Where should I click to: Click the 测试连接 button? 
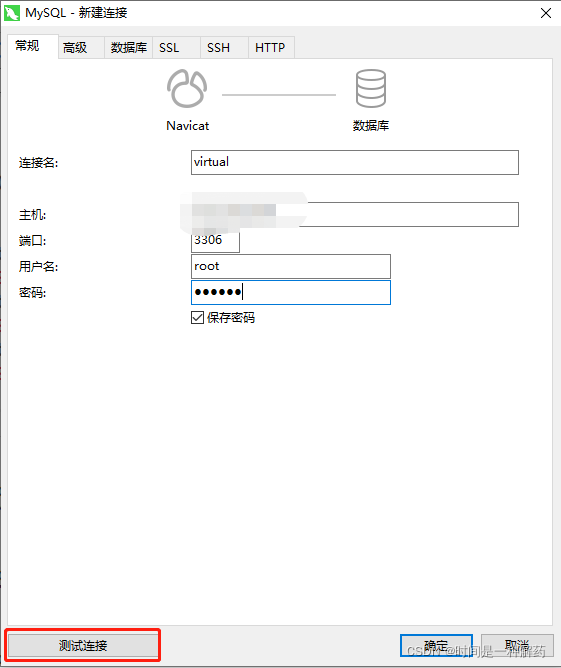click(x=83, y=645)
